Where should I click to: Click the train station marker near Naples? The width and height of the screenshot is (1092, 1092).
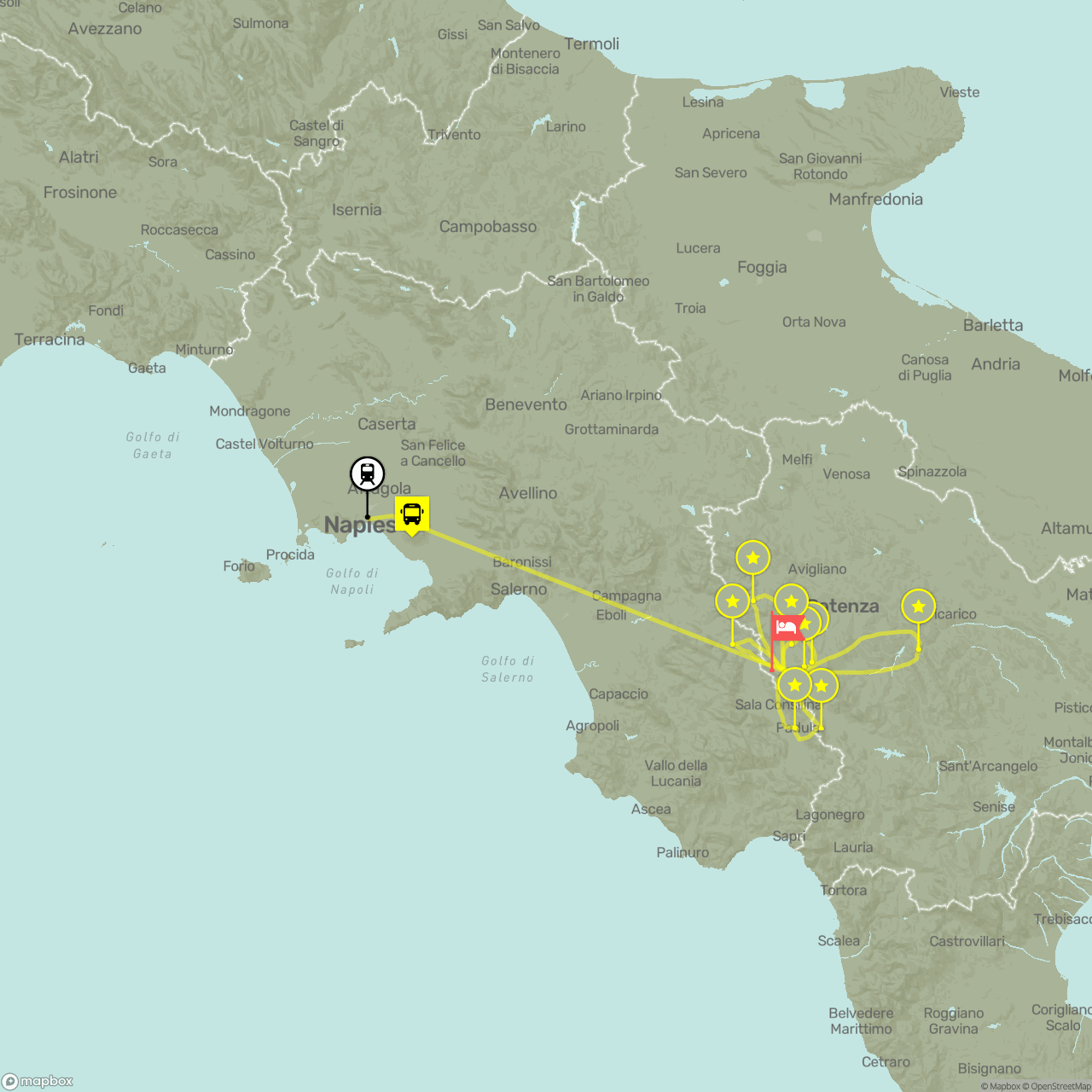tap(367, 473)
